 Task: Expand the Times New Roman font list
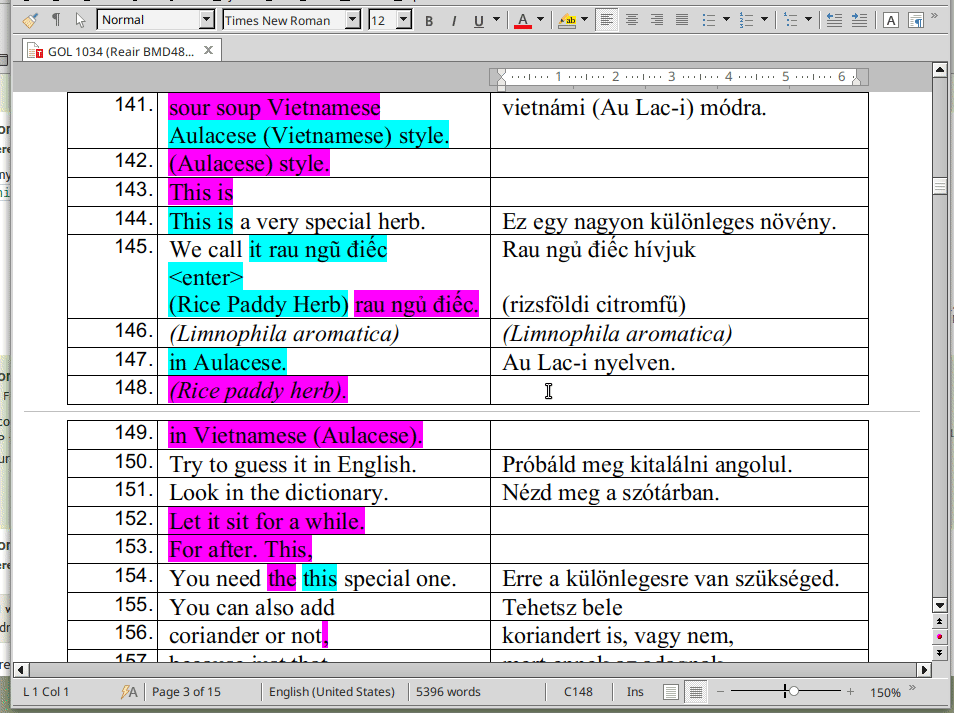(x=352, y=20)
